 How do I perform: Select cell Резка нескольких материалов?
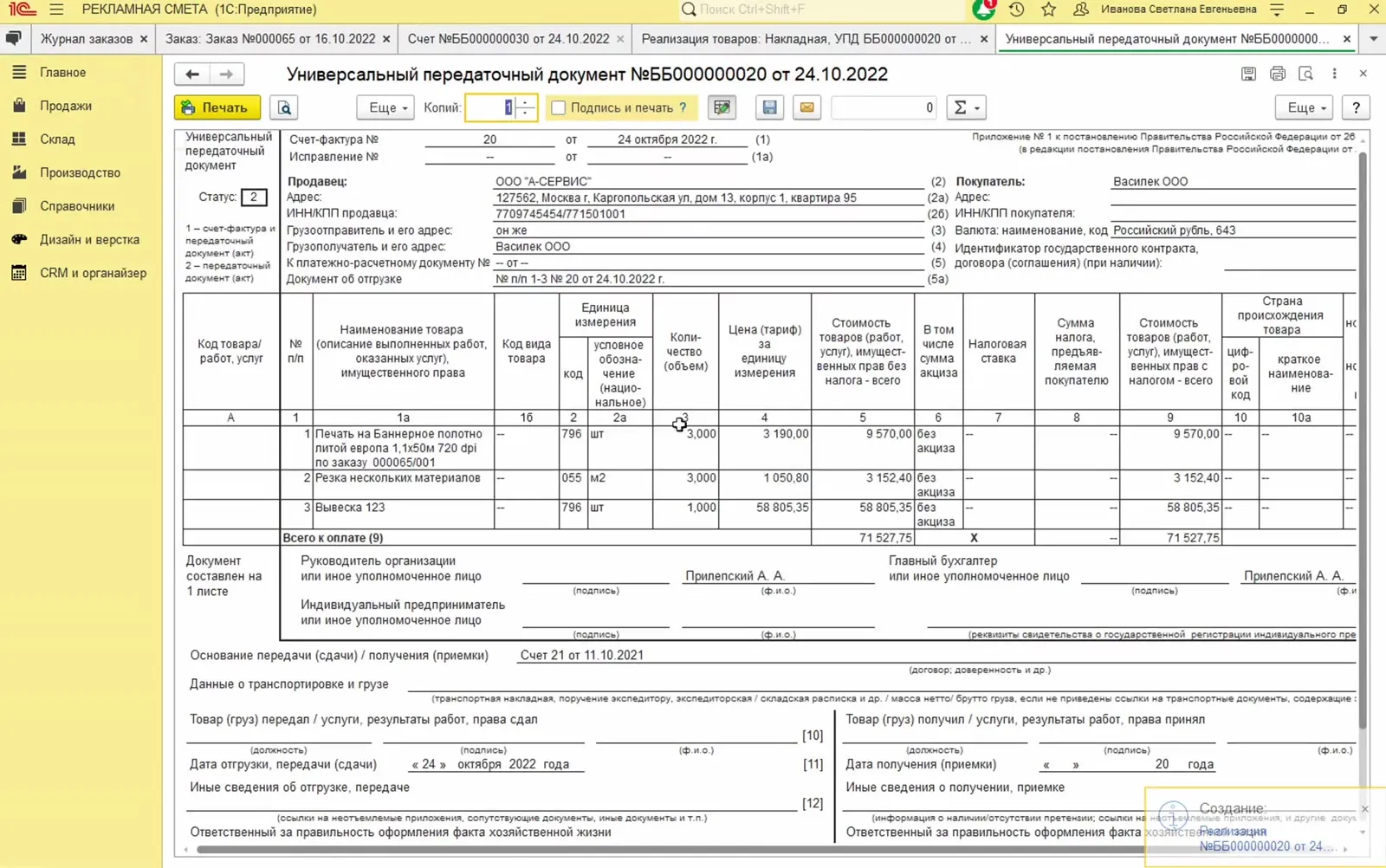click(404, 485)
